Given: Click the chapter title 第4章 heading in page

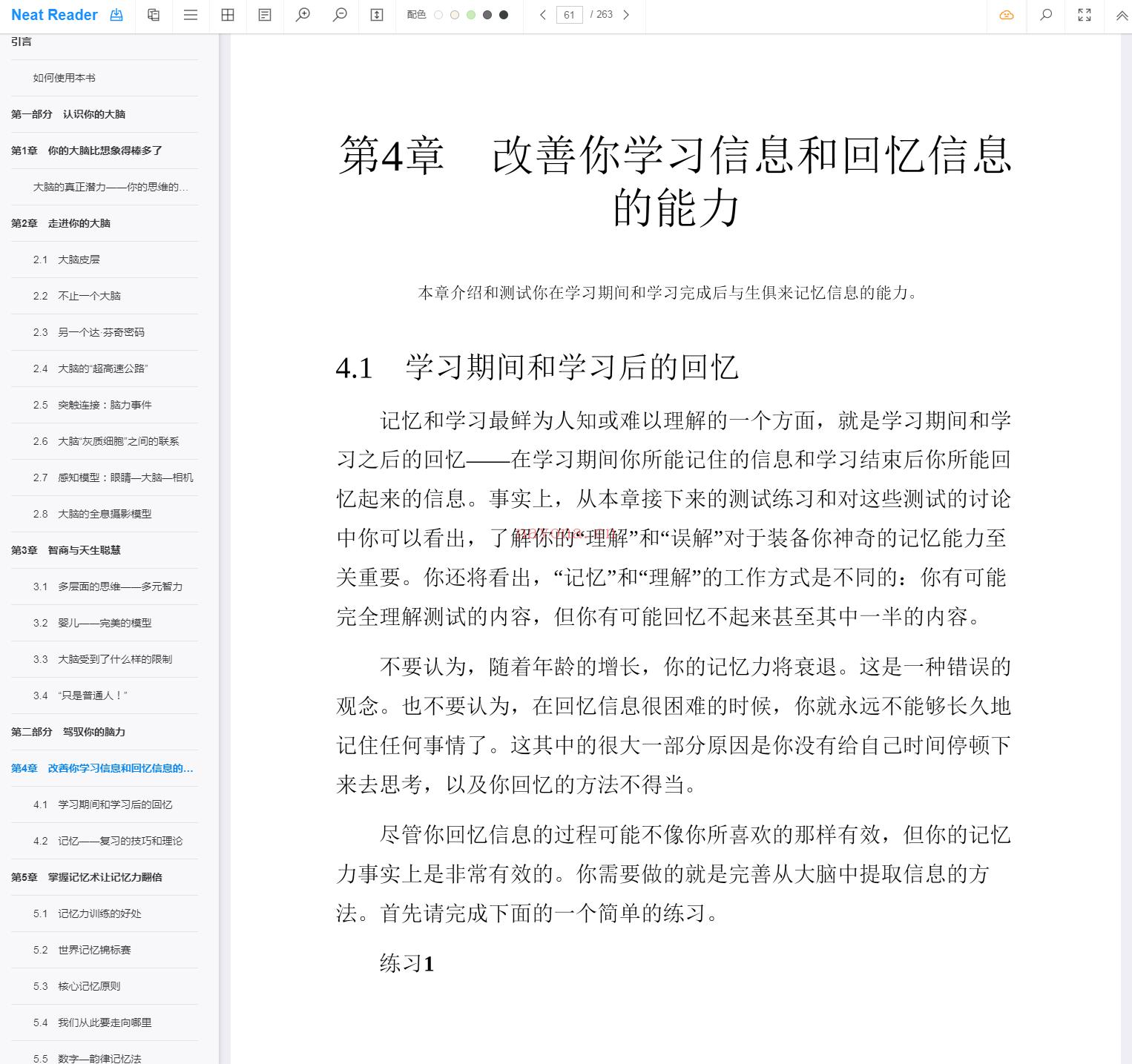Looking at the screenshot, I should point(676,180).
